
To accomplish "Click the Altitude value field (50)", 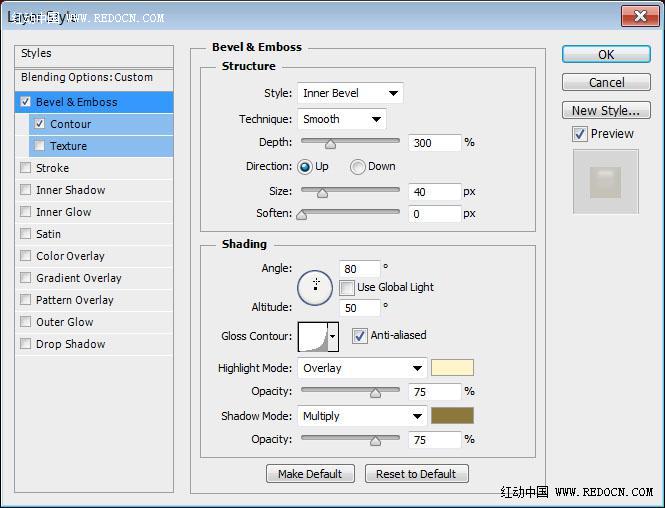I will coord(360,308).
